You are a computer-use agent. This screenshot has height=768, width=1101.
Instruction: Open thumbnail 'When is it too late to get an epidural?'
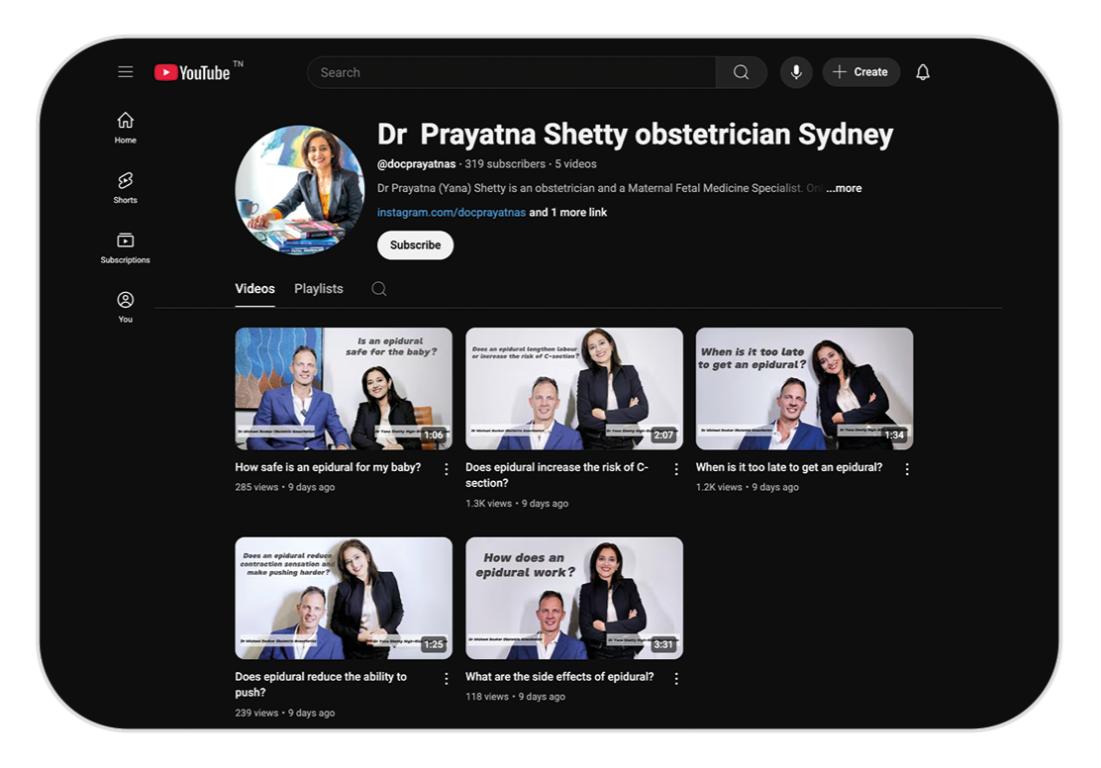[804, 388]
